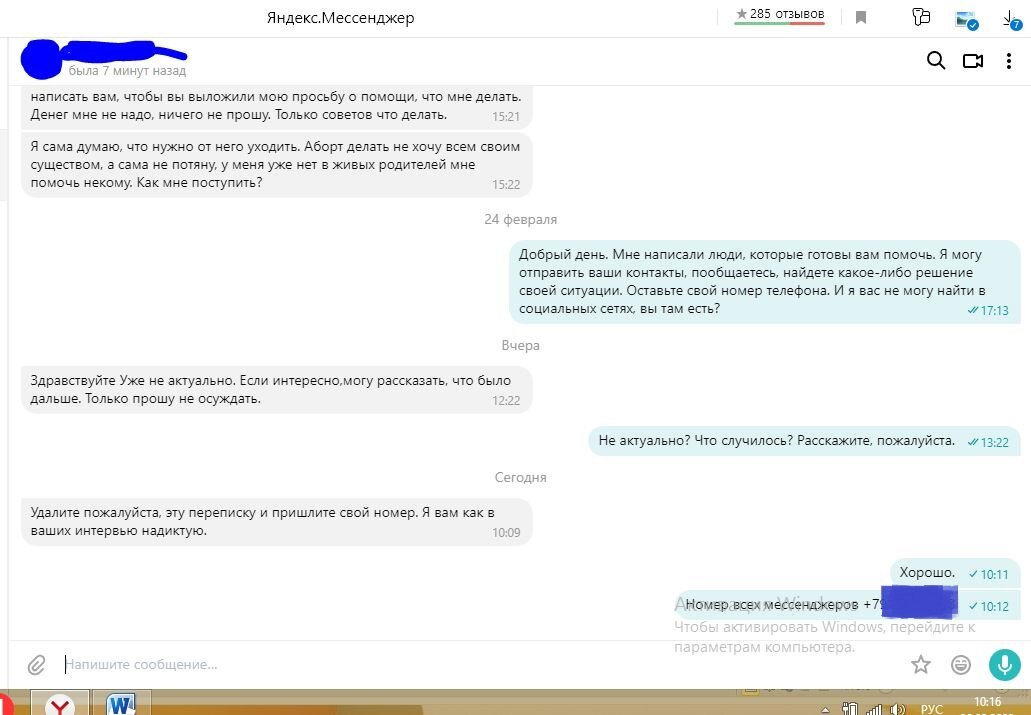This screenshot has height=715, width=1031.
Task: Open Microsoft Word in the taskbar
Action: point(122,704)
